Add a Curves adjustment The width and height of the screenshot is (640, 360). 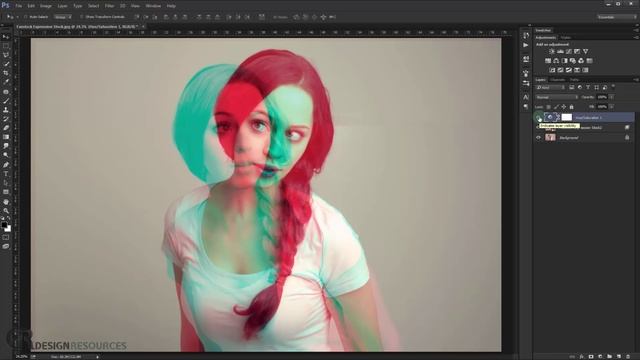[x=569, y=51]
